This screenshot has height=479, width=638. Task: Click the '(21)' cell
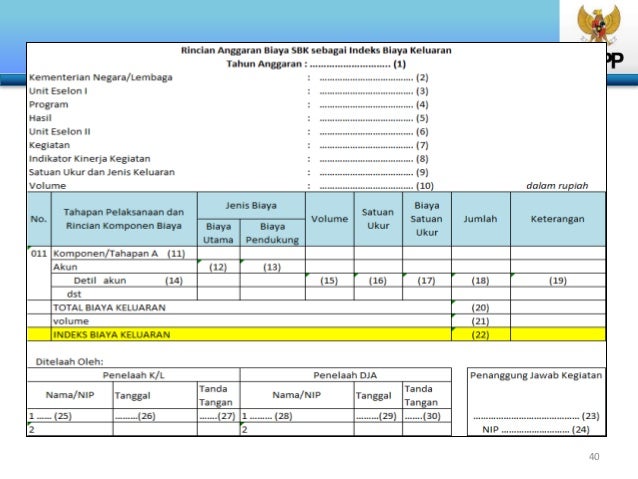481,321
